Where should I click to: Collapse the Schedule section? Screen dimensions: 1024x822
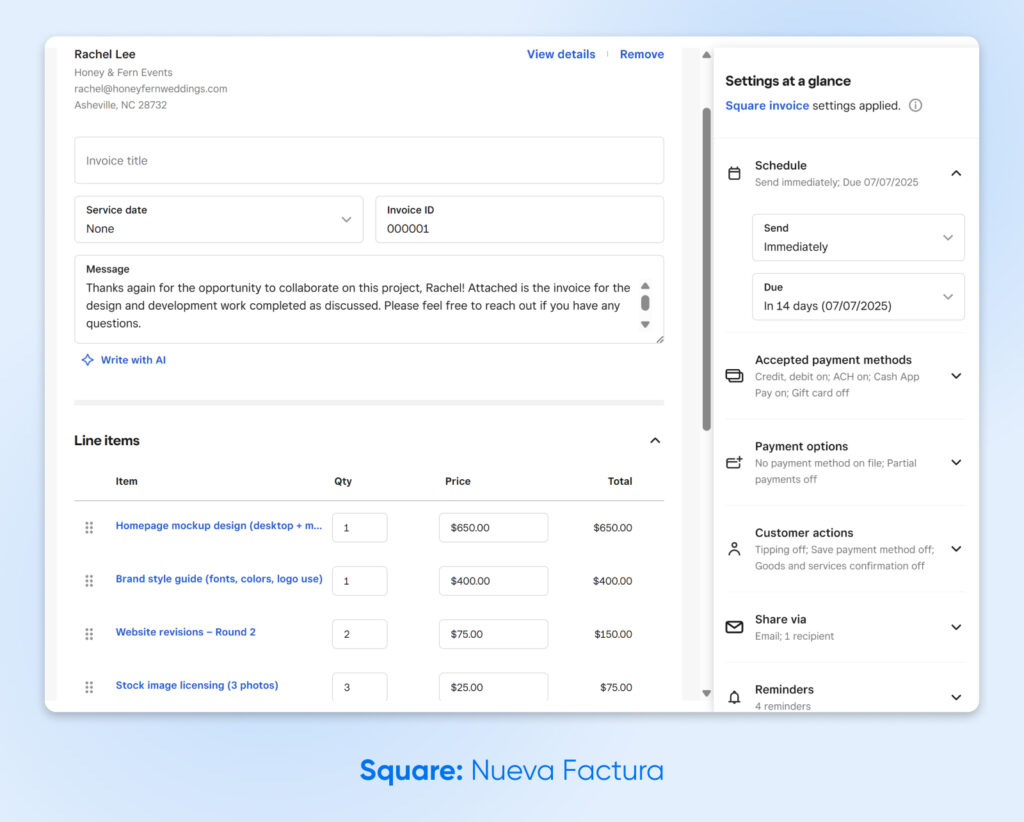tap(956, 172)
